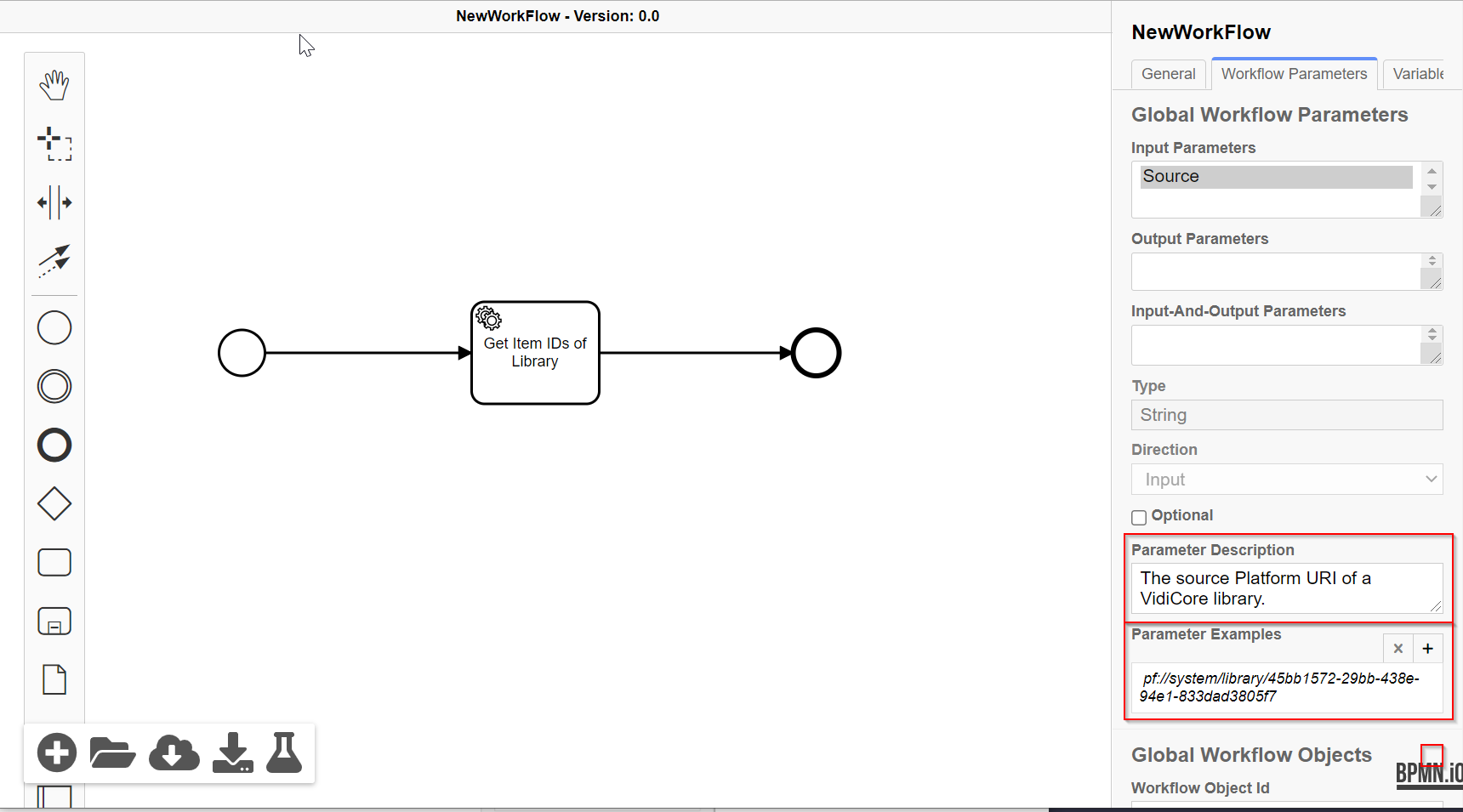Pick the gateway diamond in palette
The height and width of the screenshot is (812, 1463).
click(x=54, y=504)
